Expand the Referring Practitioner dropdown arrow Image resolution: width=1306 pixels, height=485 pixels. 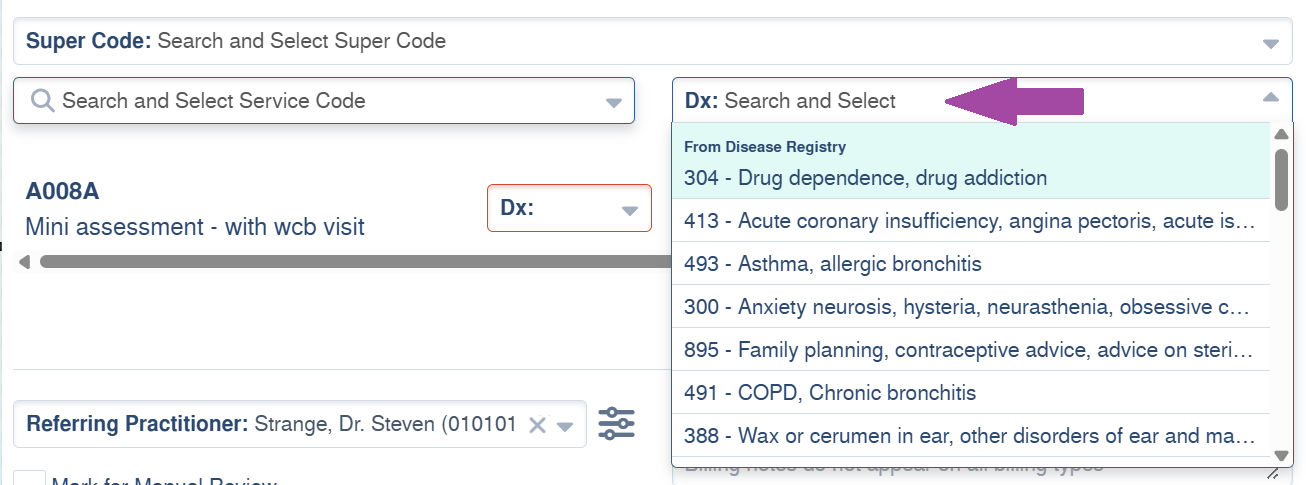pyautogui.click(x=566, y=426)
